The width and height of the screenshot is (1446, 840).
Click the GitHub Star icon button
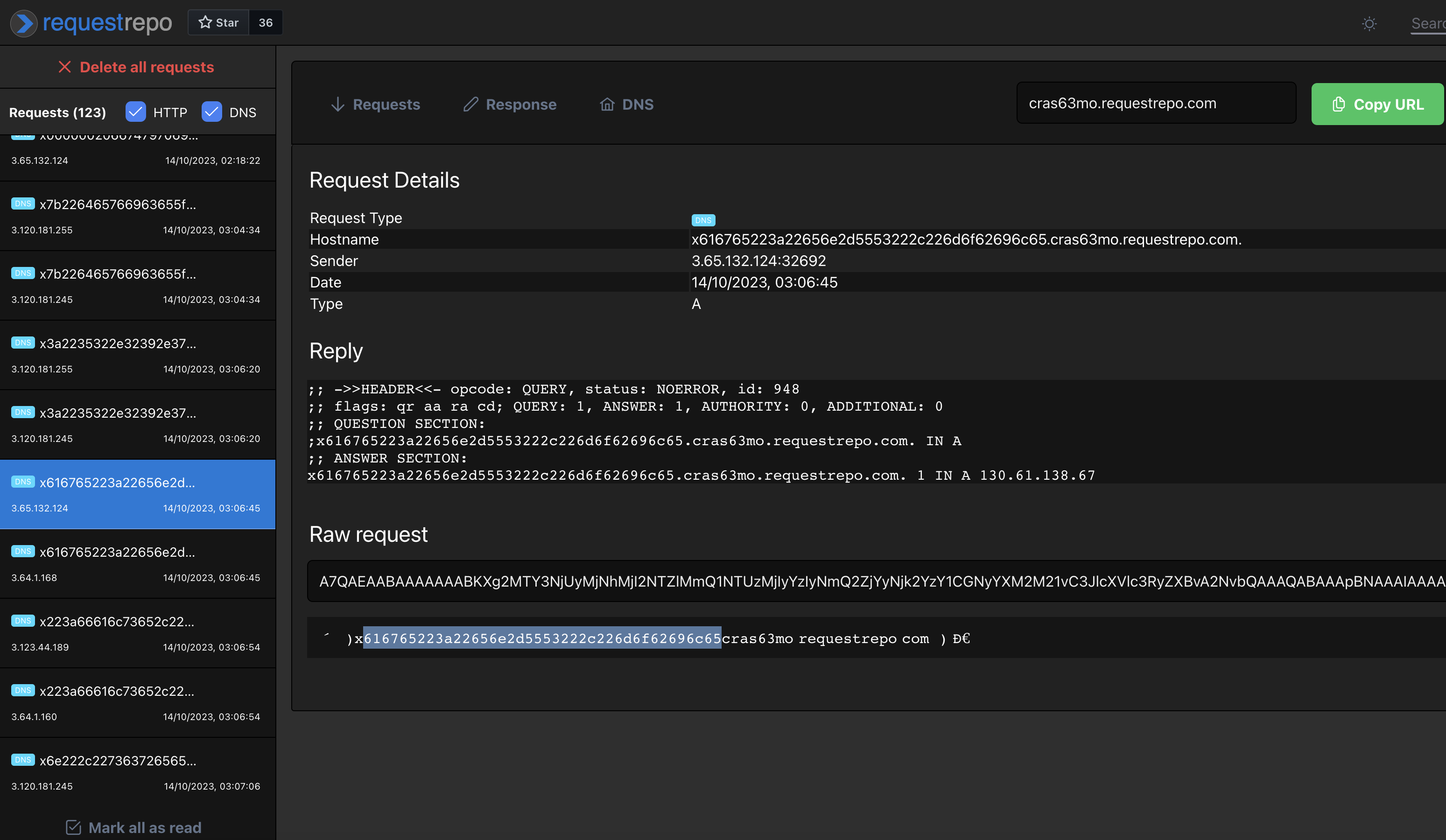click(x=218, y=22)
